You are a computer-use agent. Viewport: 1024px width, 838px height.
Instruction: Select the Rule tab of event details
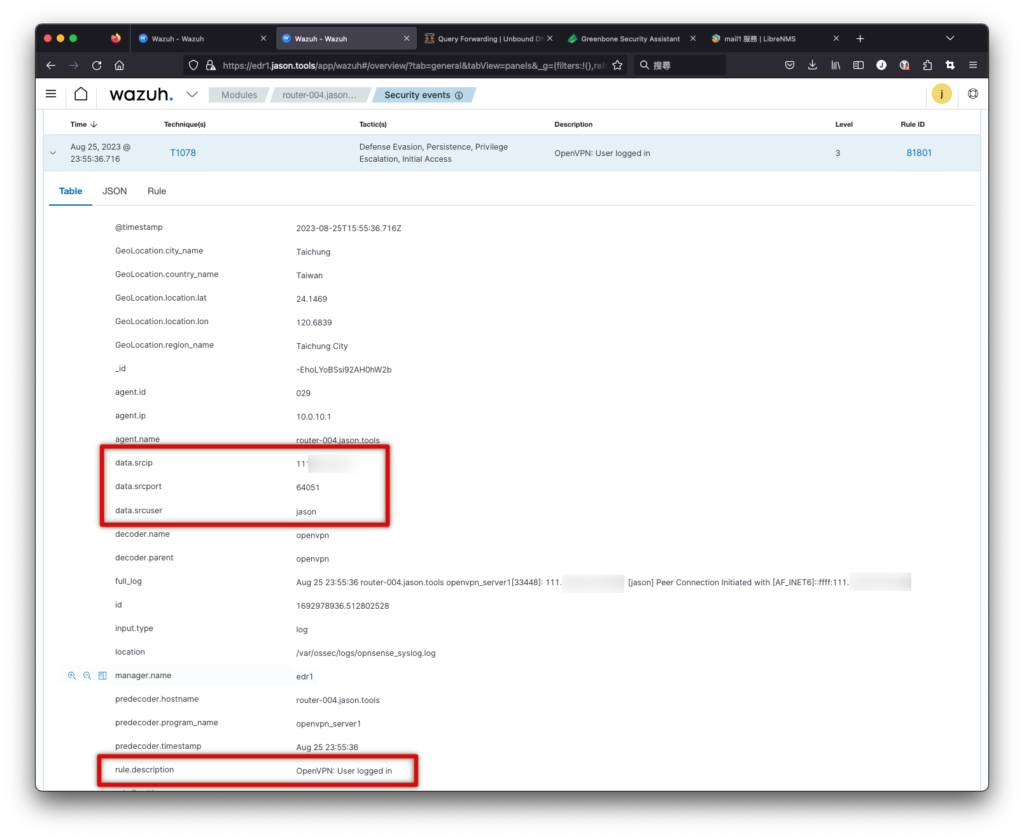click(157, 191)
